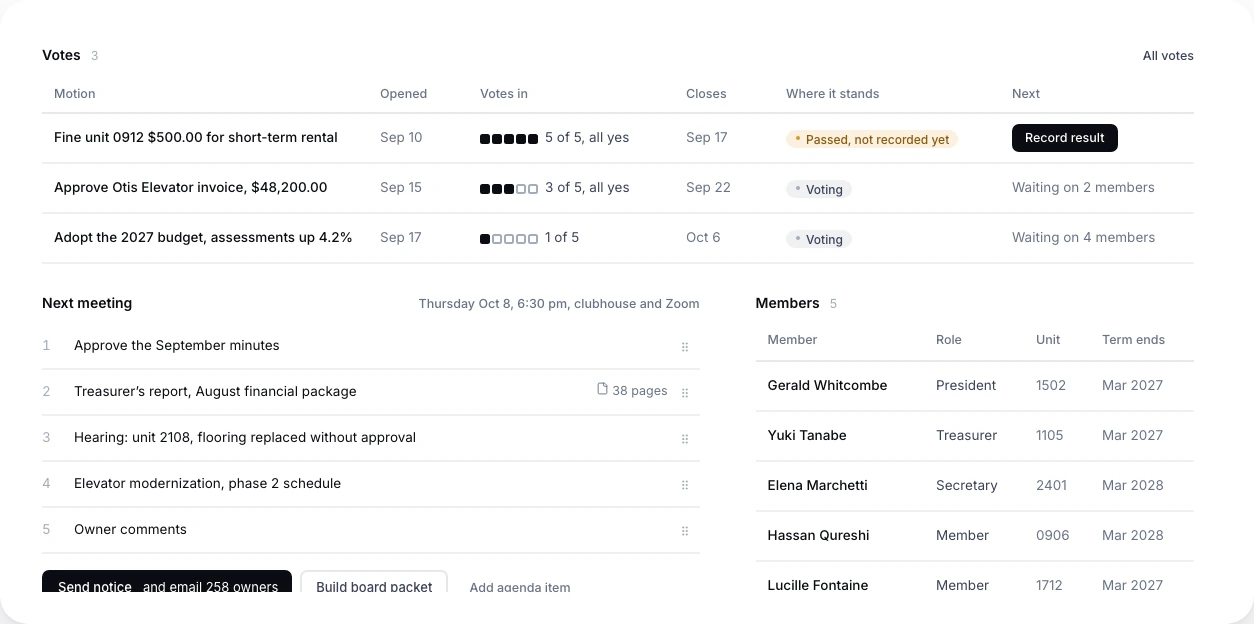The height and width of the screenshot is (624, 1254).
Task: Click the 'Passed, not recorded yet' status badge
Action: 872,140
